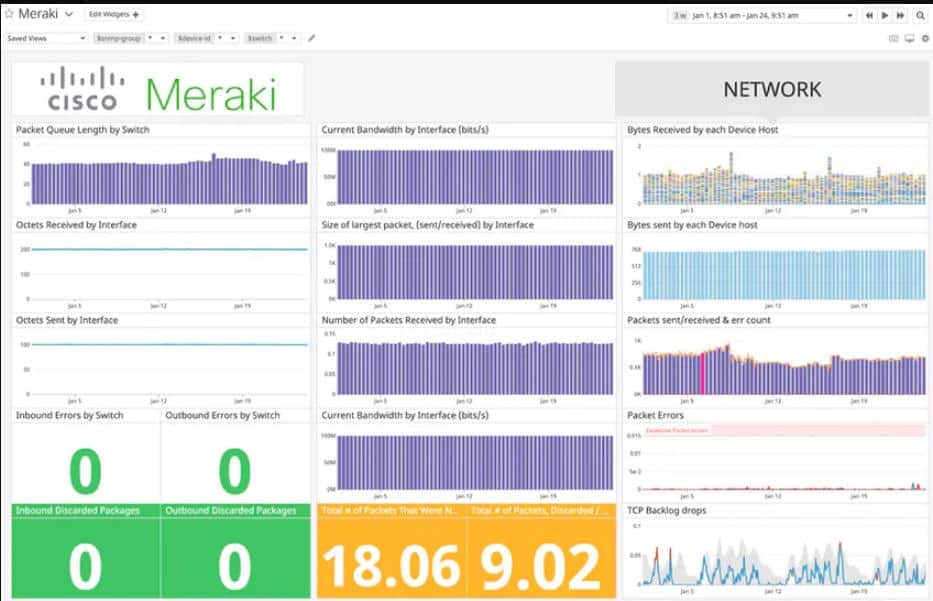Click the Number of Packets Received bar chart
This screenshot has height=601, width=933.
coord(475,368)
